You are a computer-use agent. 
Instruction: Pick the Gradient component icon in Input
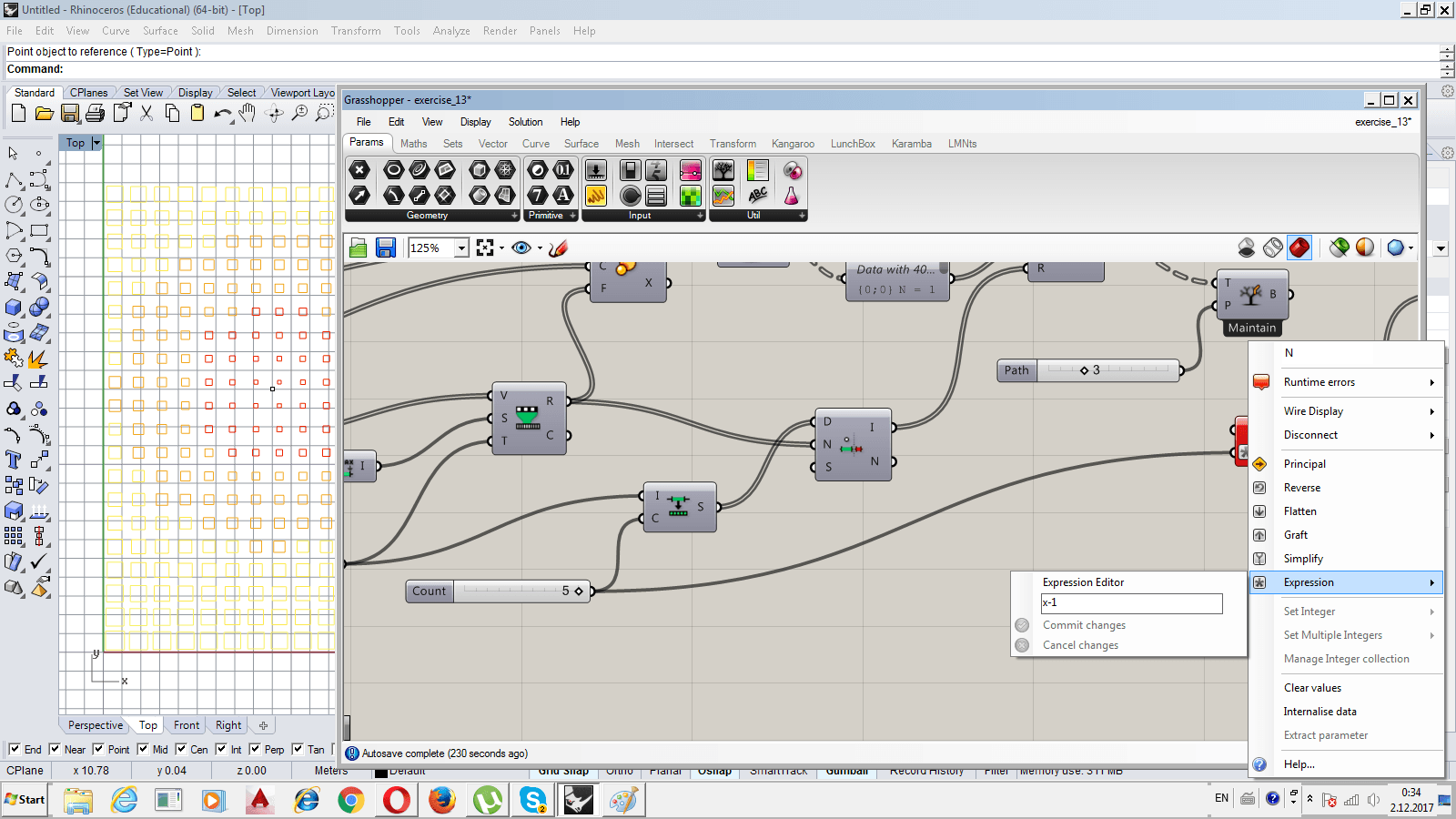691,170
